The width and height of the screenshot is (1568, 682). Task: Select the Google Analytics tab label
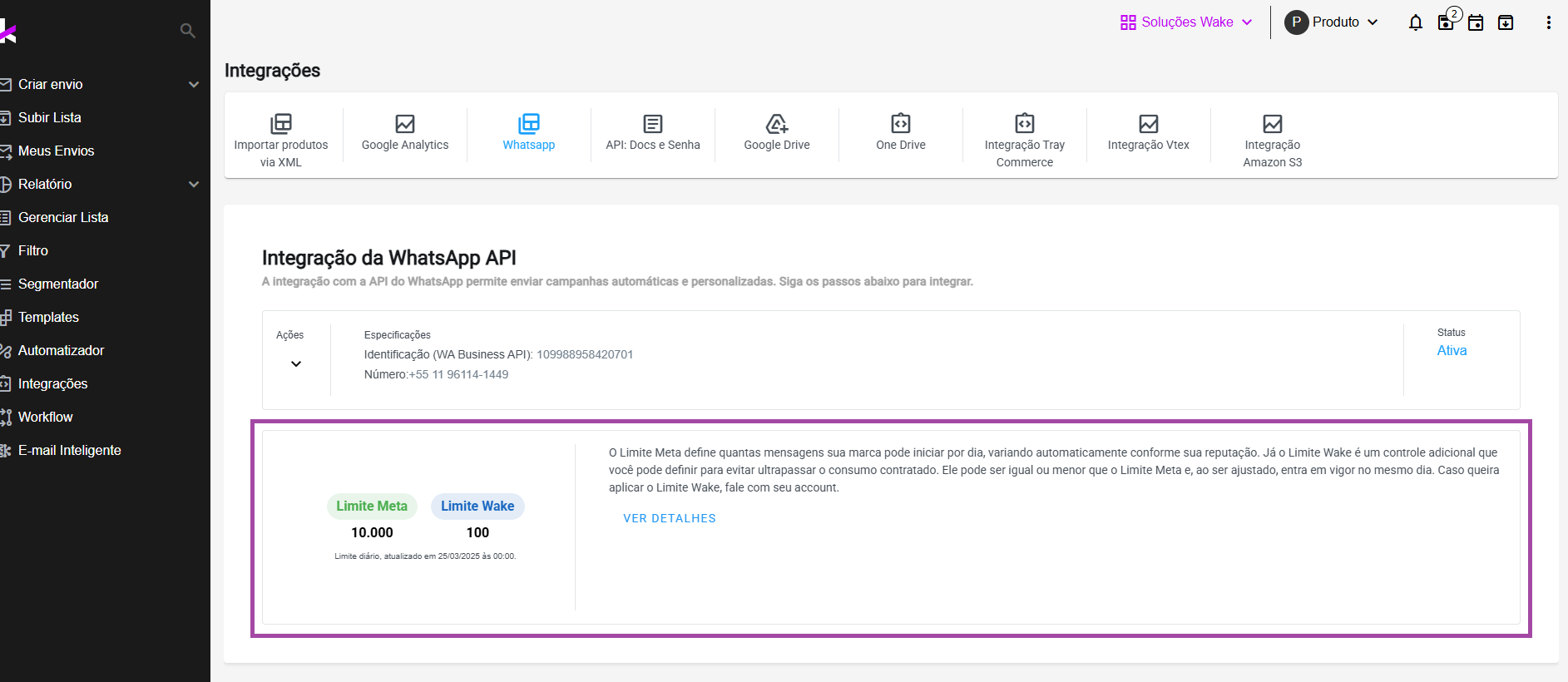(x=405, y=145)
